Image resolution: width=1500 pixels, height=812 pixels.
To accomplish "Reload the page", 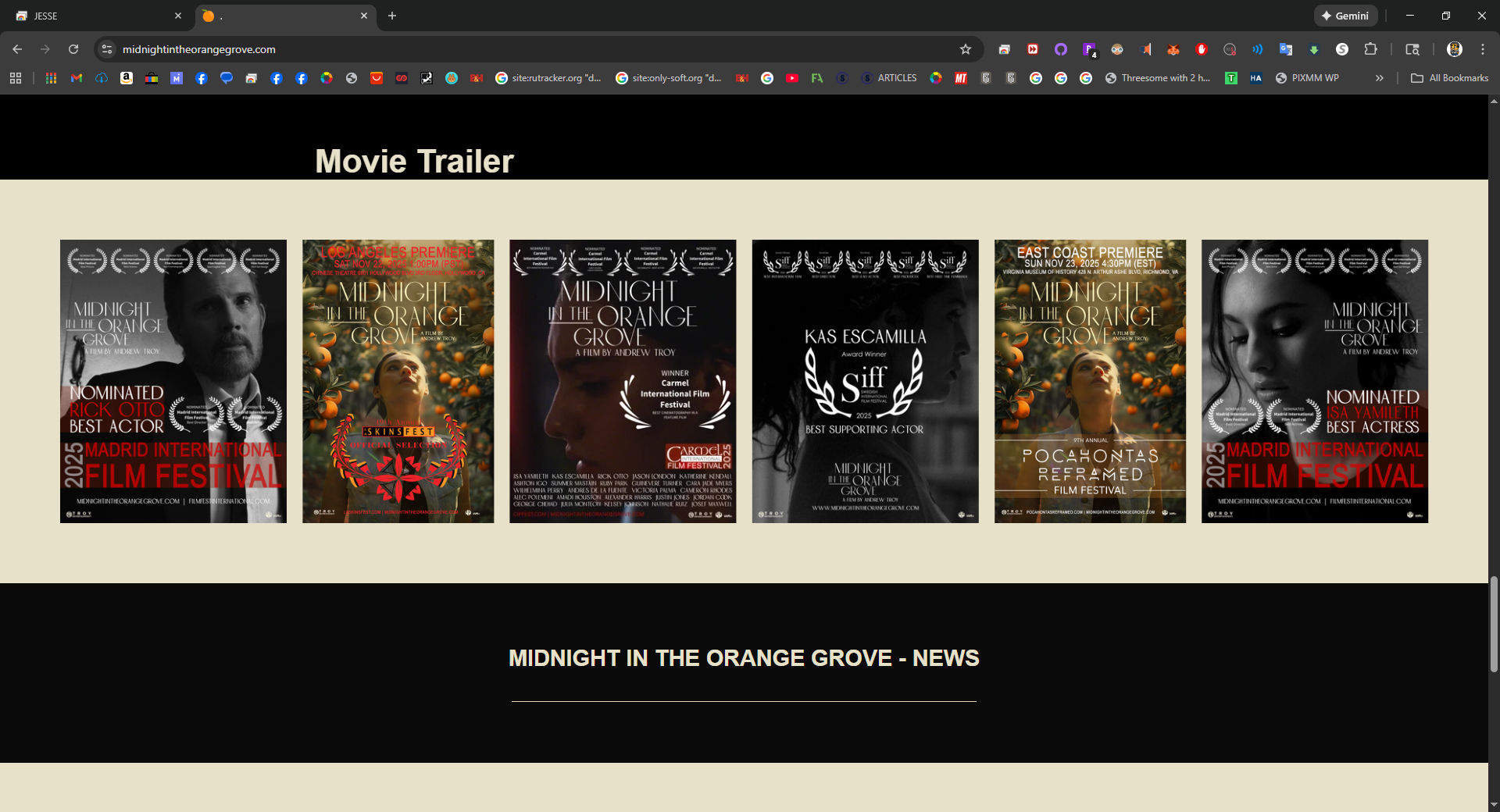I will point(73,49).
